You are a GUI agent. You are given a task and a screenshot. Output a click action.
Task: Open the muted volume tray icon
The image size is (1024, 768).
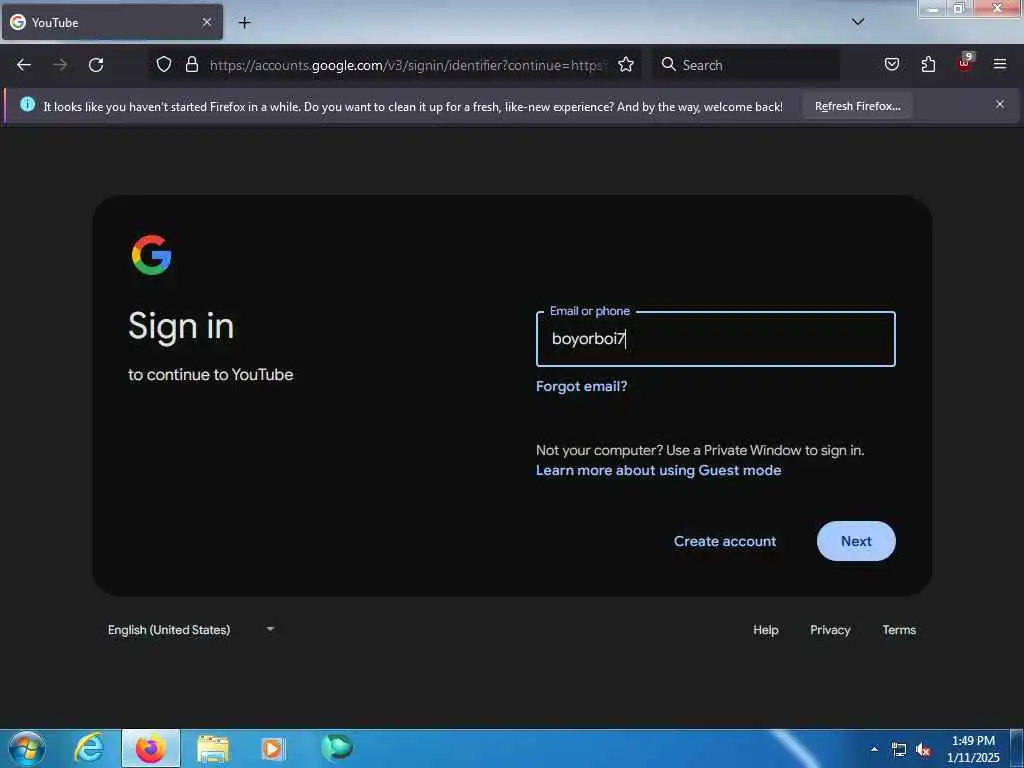point(923,750)
